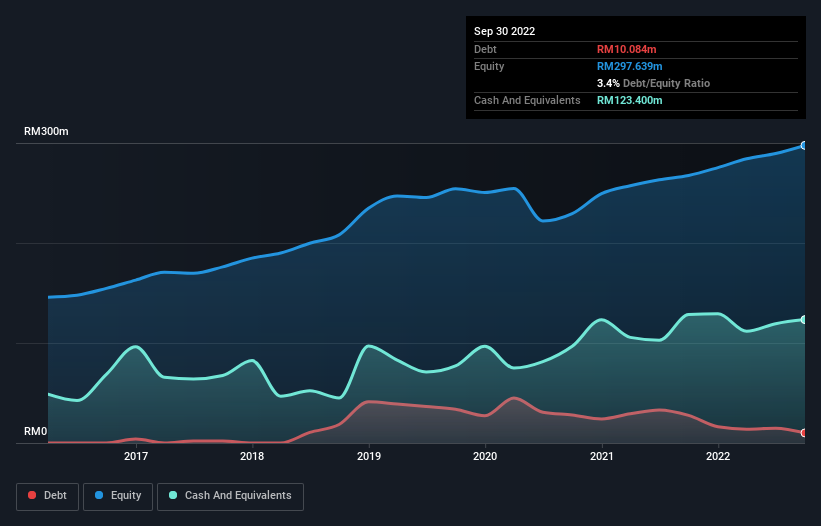Click the RM300m y-axis label
This screenshot has width=821, height=526.
[46, 132]
